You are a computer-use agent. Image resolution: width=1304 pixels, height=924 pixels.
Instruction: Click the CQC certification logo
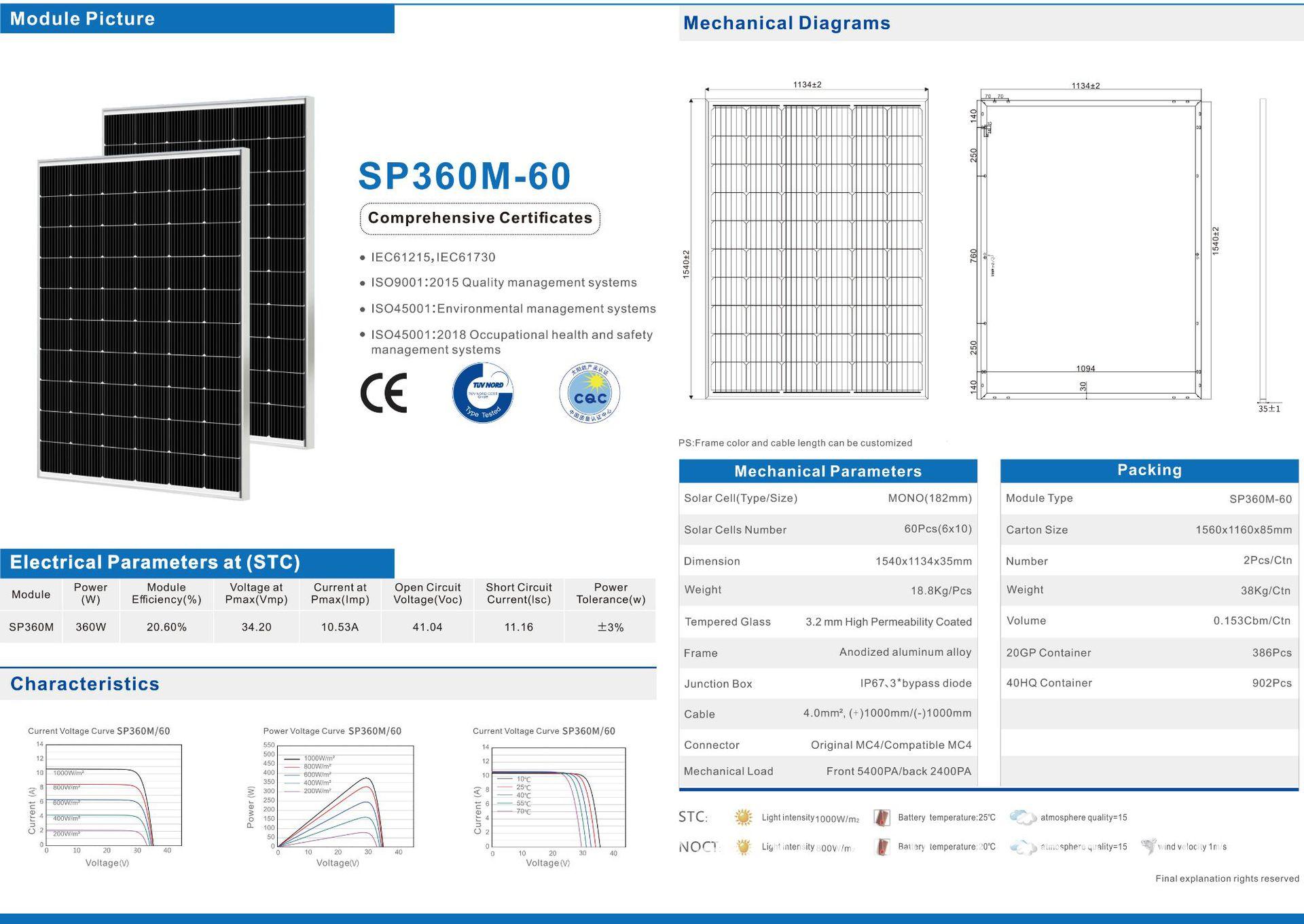[590, 393]
